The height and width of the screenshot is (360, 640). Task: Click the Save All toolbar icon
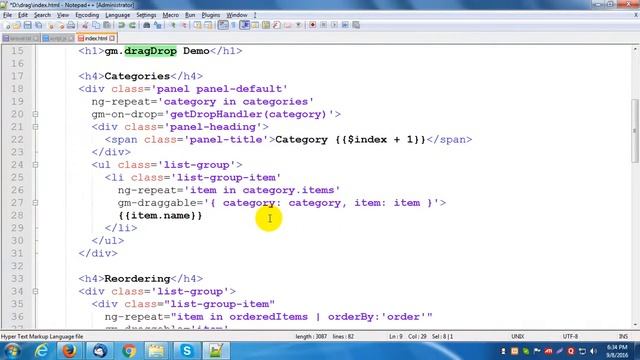39,25
